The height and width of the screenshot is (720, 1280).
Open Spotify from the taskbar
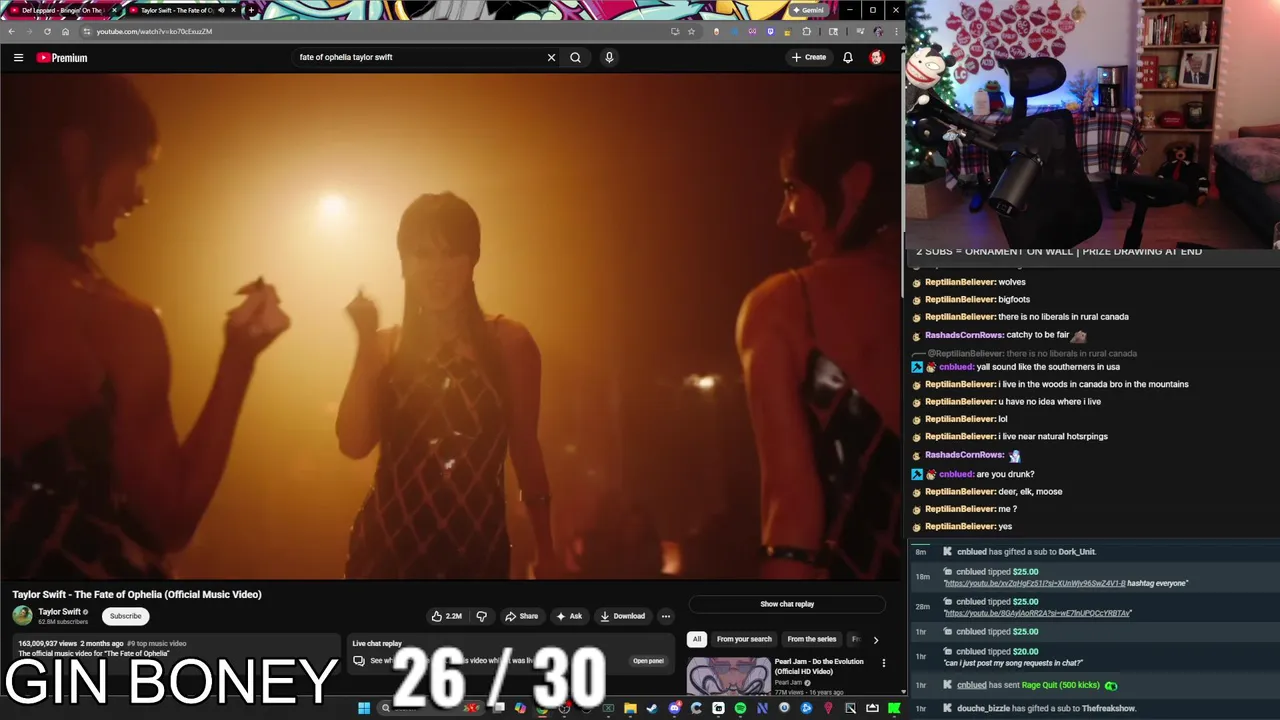click(x=740, y=708)
